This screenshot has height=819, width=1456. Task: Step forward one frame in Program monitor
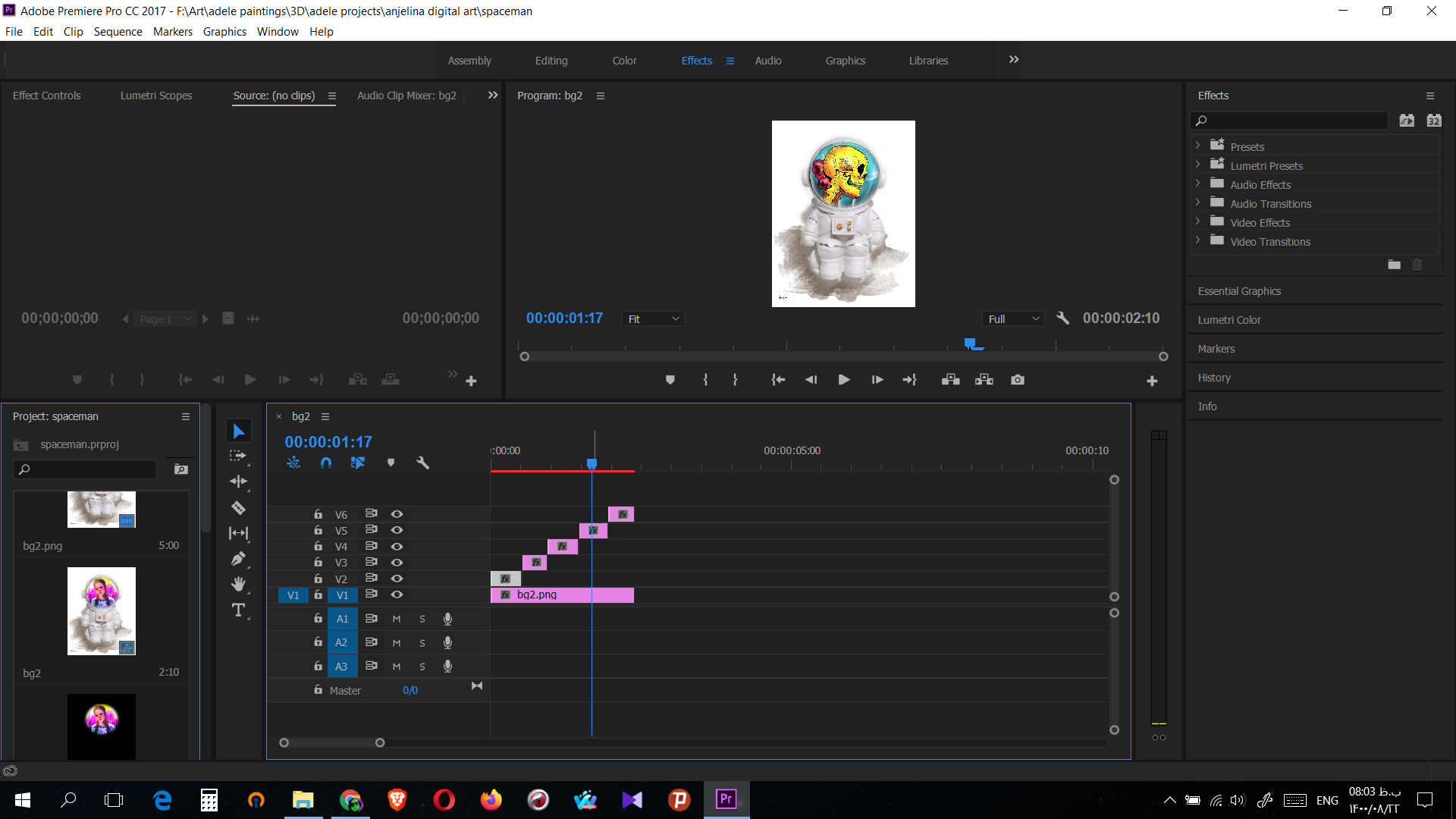pyautogui.click(x=877, y=380)
